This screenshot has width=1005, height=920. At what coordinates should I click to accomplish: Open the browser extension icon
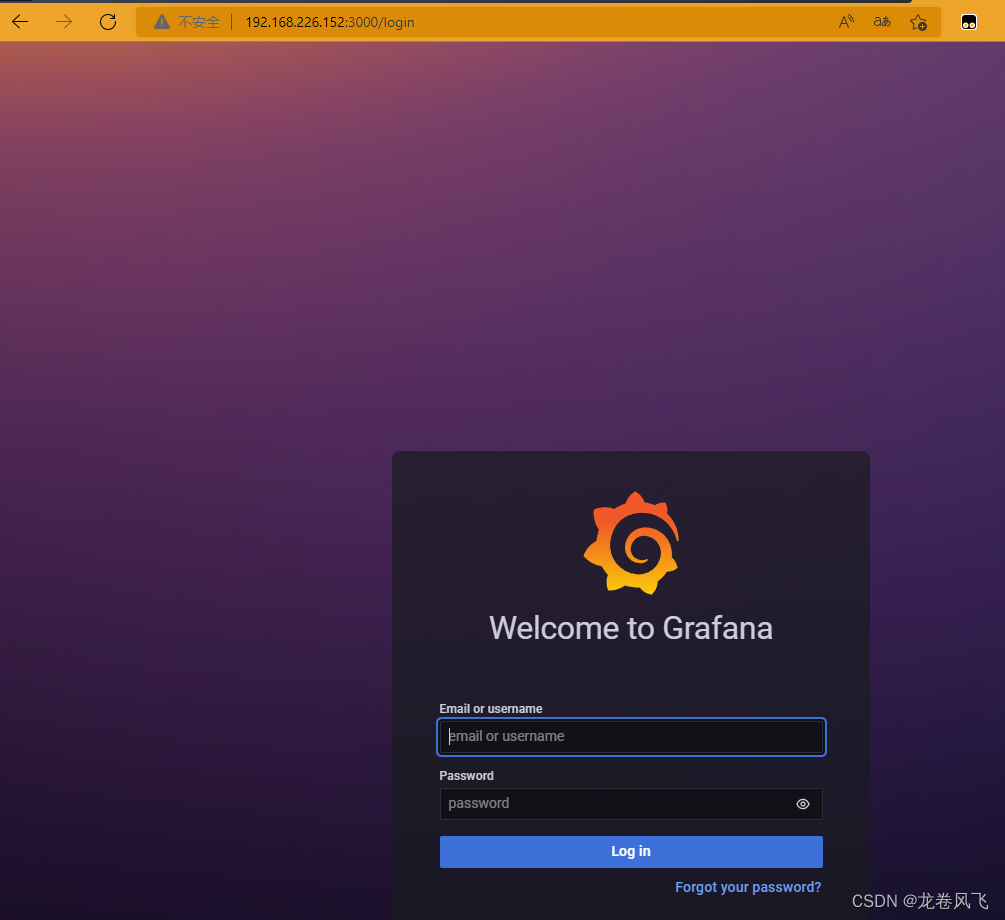(x=968, y=22)
